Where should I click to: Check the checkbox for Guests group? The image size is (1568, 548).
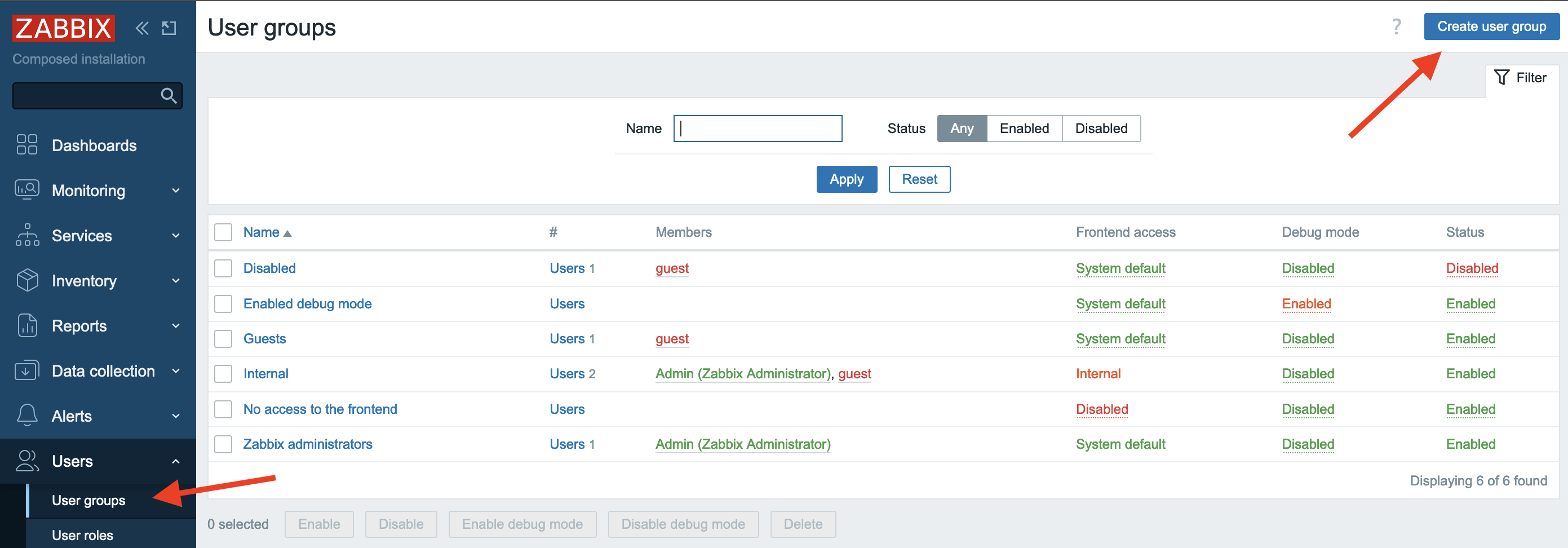tap(223, 338)
